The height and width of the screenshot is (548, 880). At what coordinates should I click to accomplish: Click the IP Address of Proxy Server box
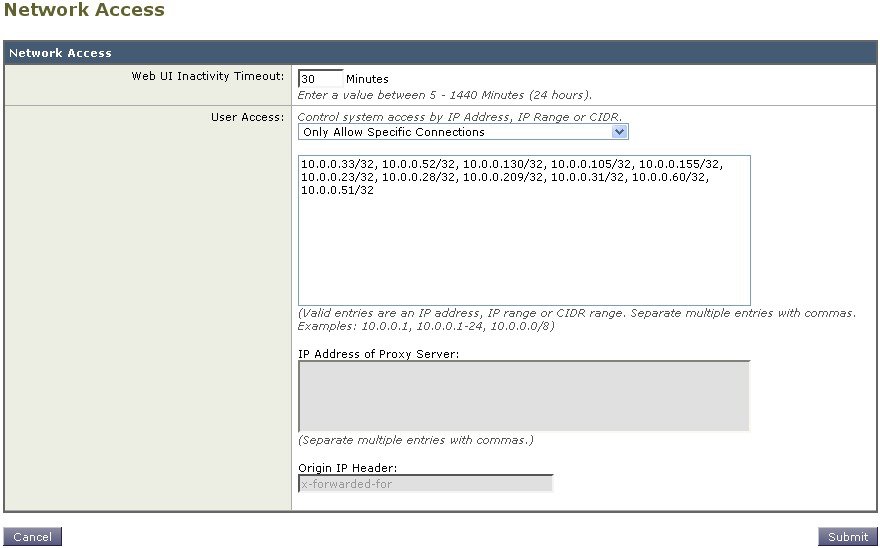(523, 396)
